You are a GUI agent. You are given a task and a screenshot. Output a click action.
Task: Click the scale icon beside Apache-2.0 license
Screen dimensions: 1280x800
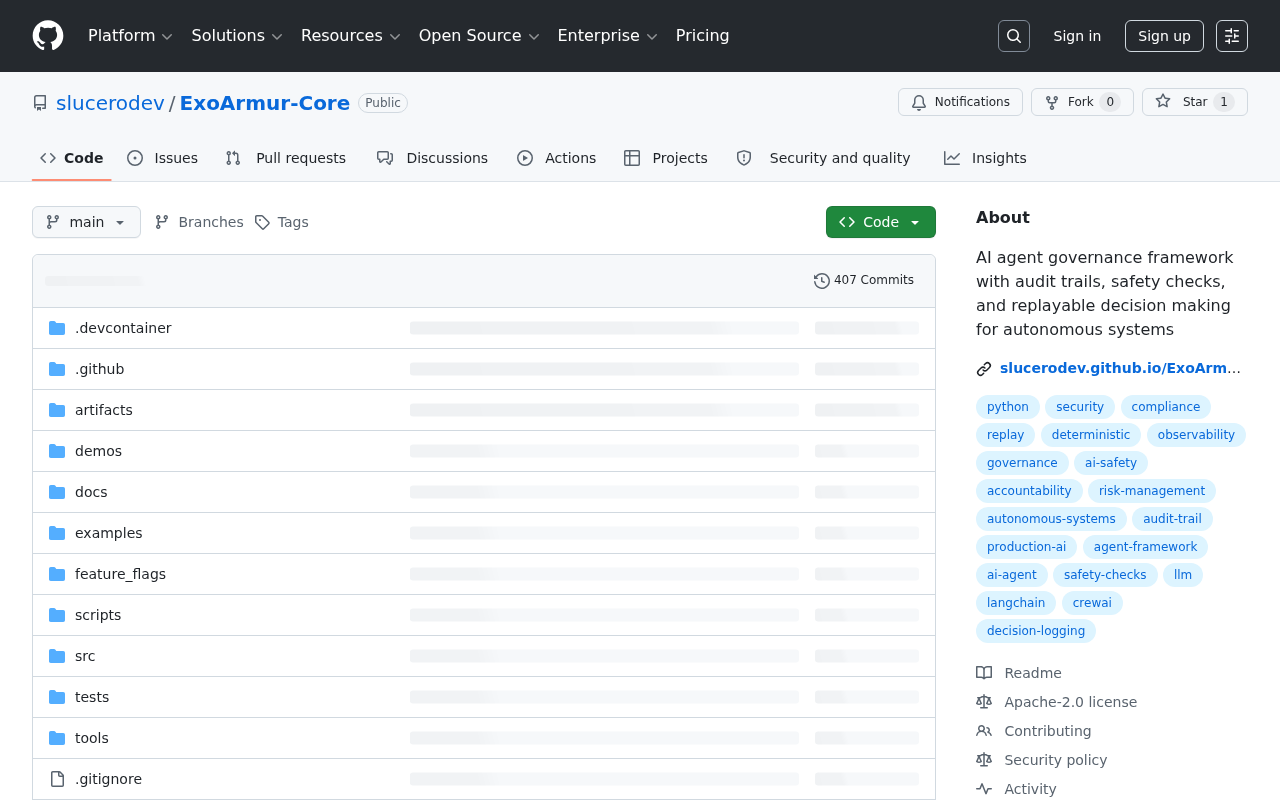(x=984, y=702)
